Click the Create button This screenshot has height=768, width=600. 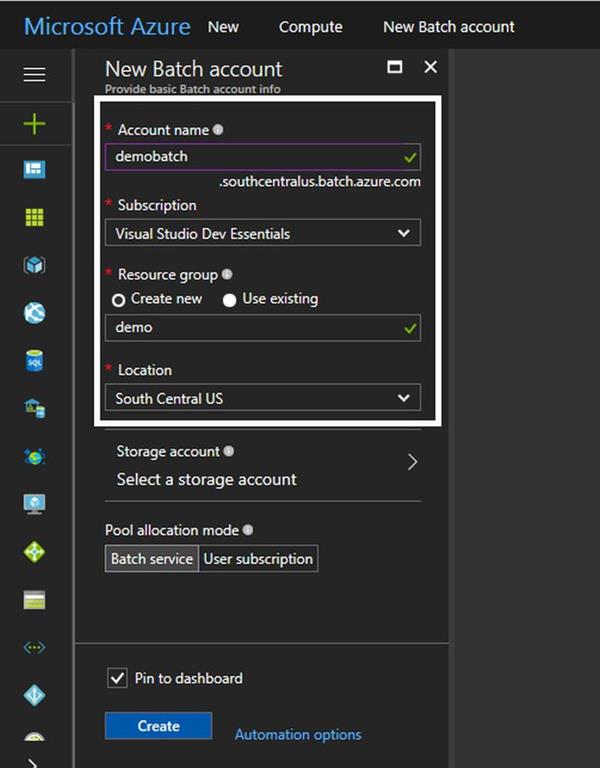pos(158,726)
